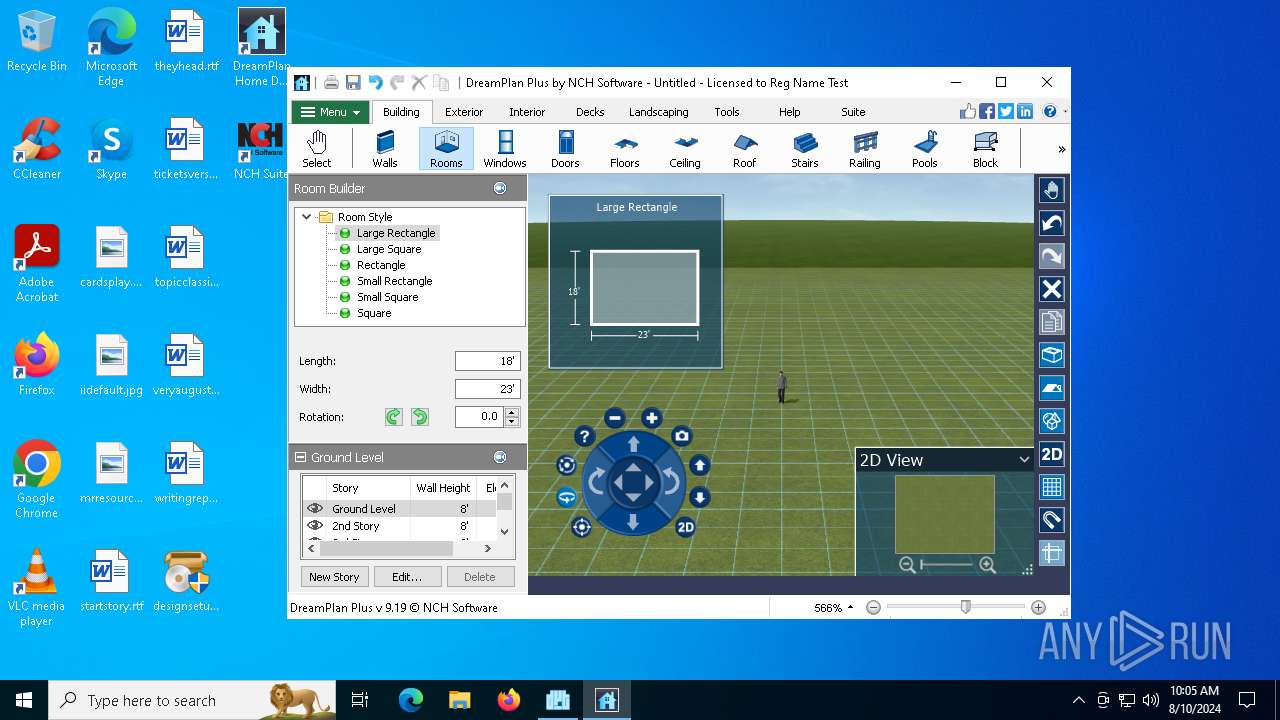The width and height of the screenshot is (1280, 720).
Task: Click the Length input field
Action: coord(488,361)
